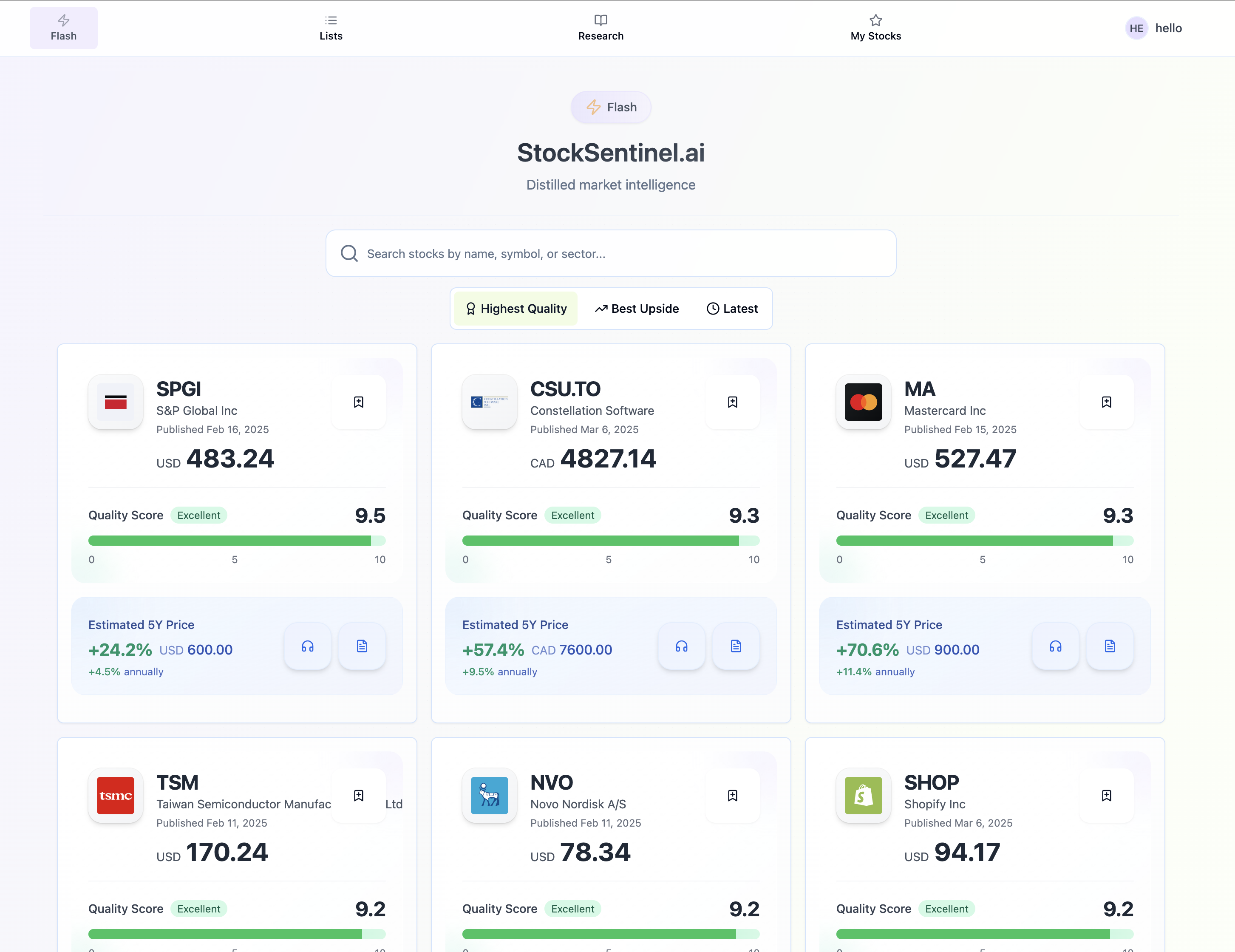Open the My Stocks page

[875, 28]
